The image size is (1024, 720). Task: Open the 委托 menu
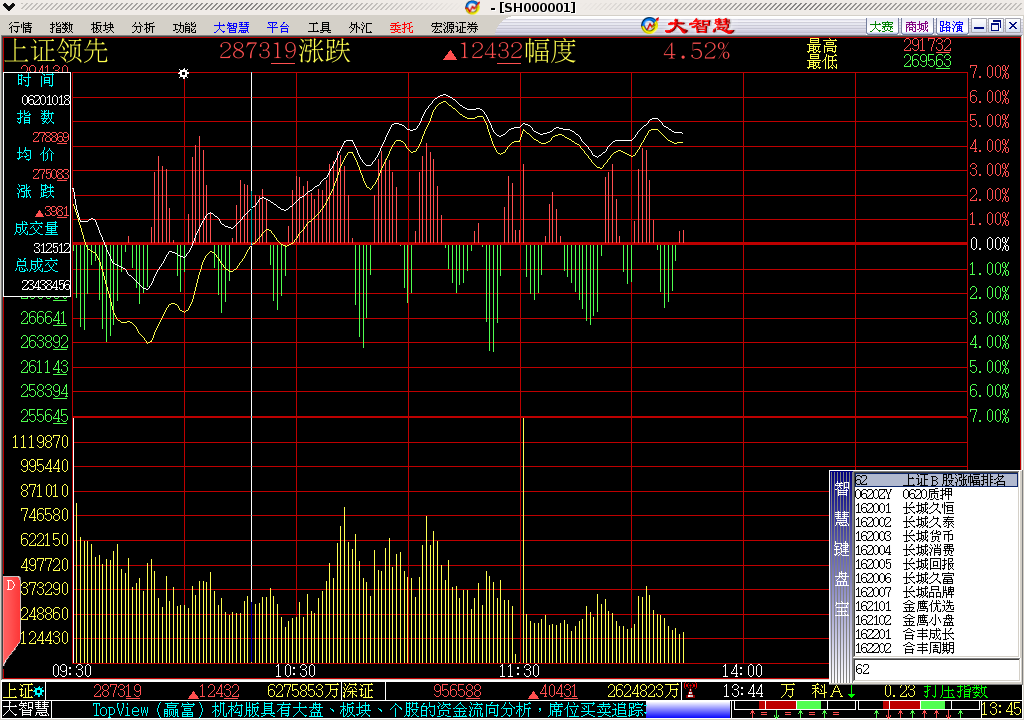point(402,27)
